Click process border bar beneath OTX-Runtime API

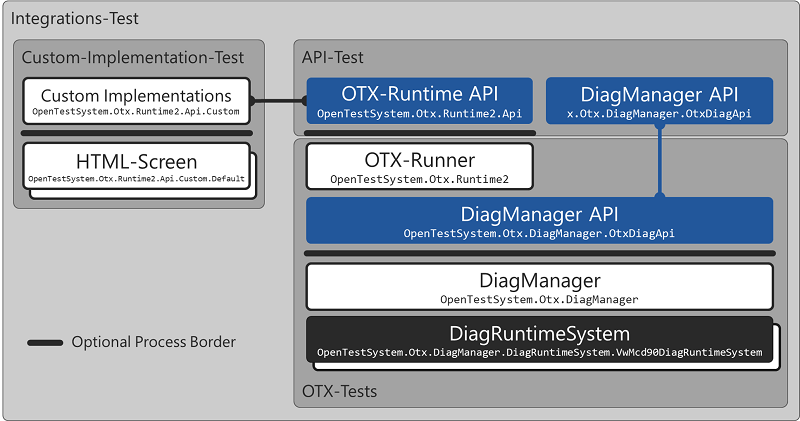pyautogui.click(x=419, y=132)
